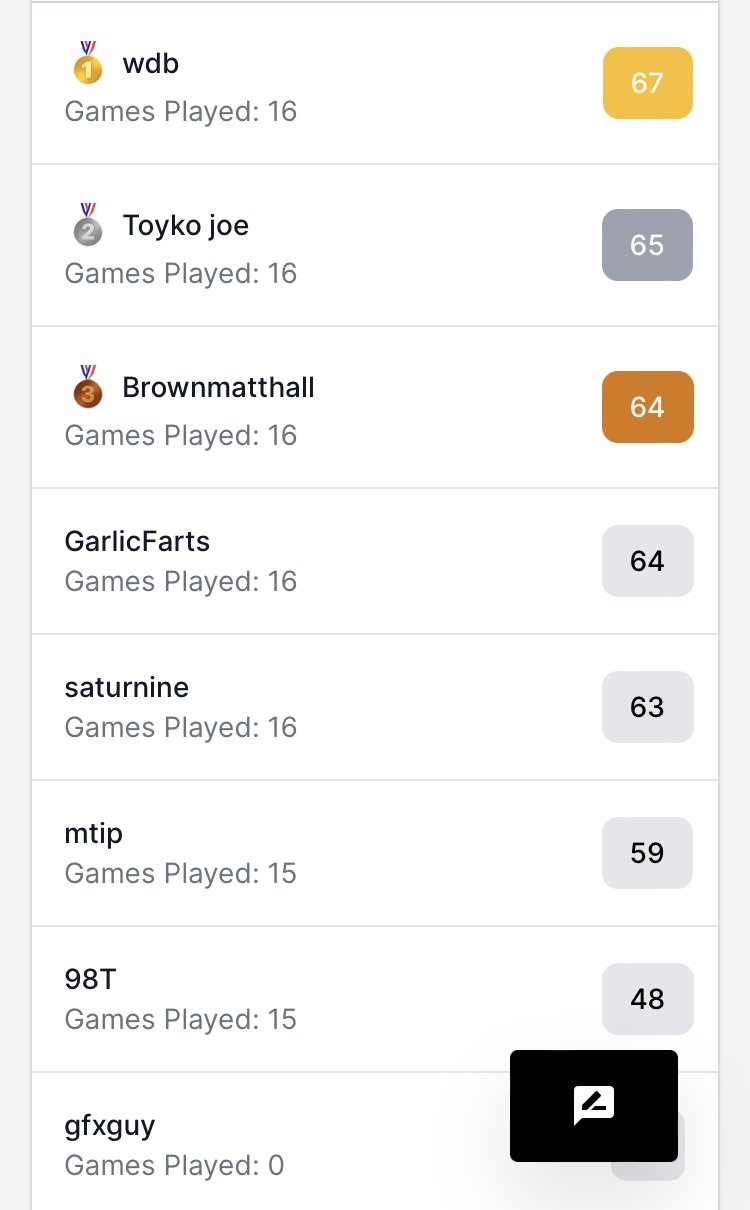Open Brownmatthall's leaderboard entry
750x1210 pixels.
375,407
